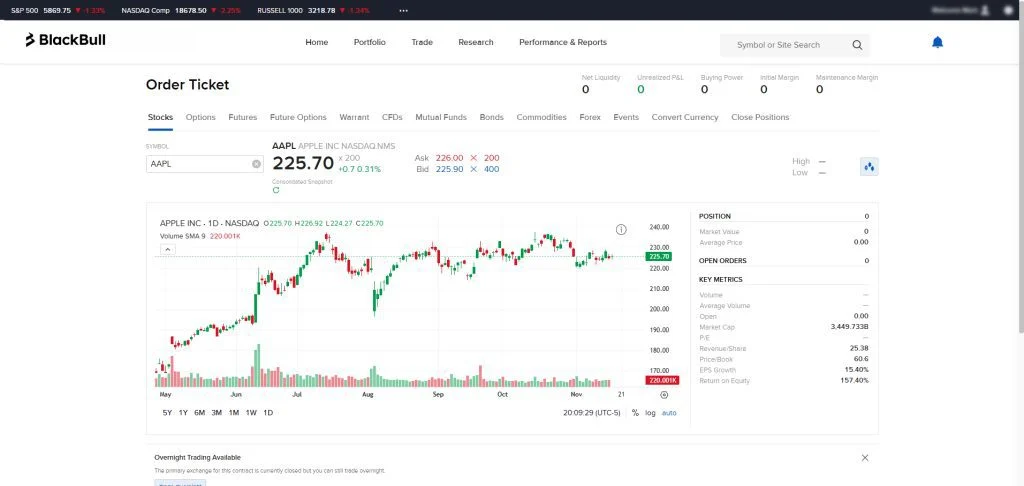Select the 1D chart range

pyautogui.click(x=268, y=413)
